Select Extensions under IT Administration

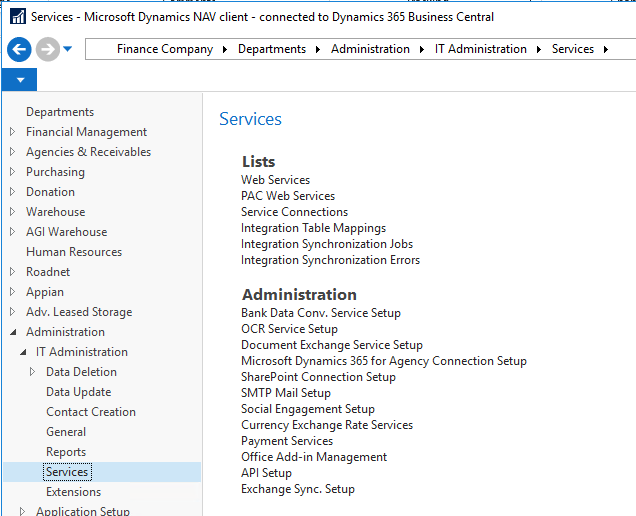[73, 492]
